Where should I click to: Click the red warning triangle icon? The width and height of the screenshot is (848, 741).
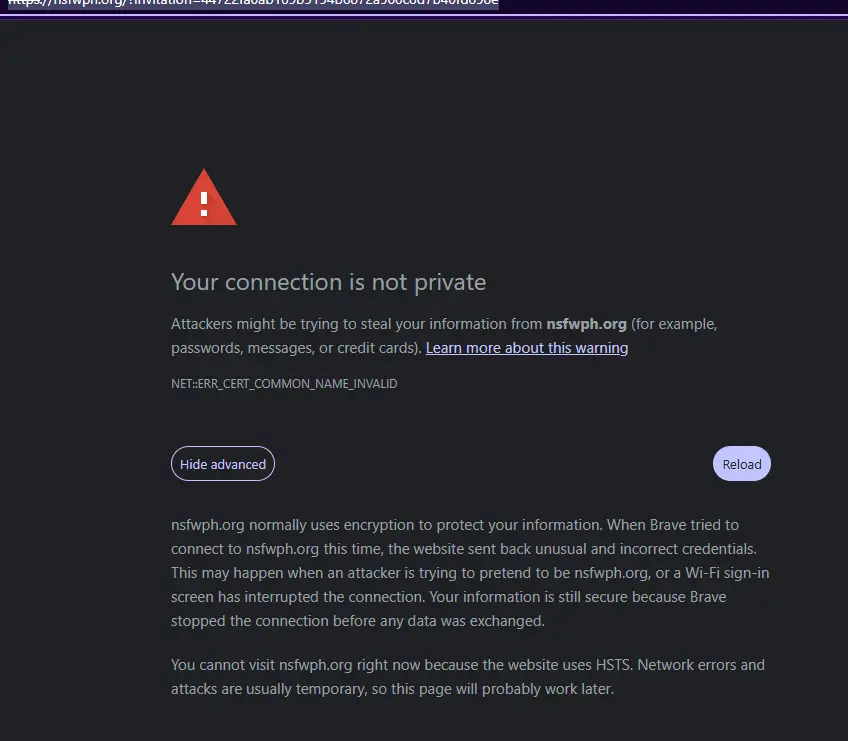pyautogui.click(x=204, y=197)
